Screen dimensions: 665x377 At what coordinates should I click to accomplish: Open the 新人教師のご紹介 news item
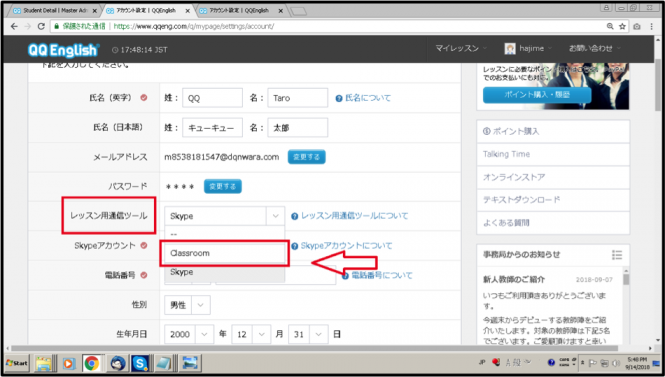[514, 279]
